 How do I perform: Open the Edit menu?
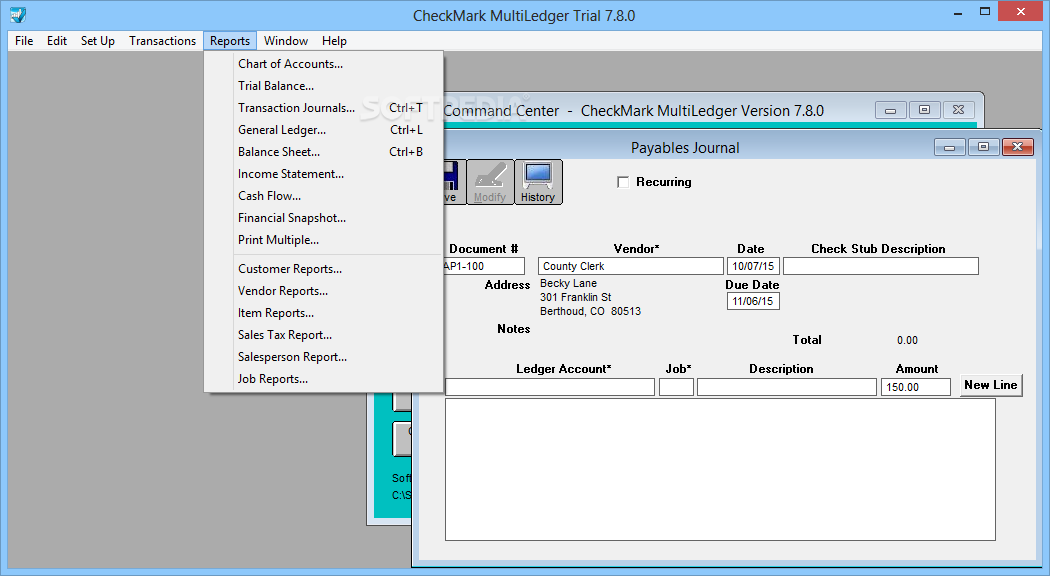click(57, 41)
